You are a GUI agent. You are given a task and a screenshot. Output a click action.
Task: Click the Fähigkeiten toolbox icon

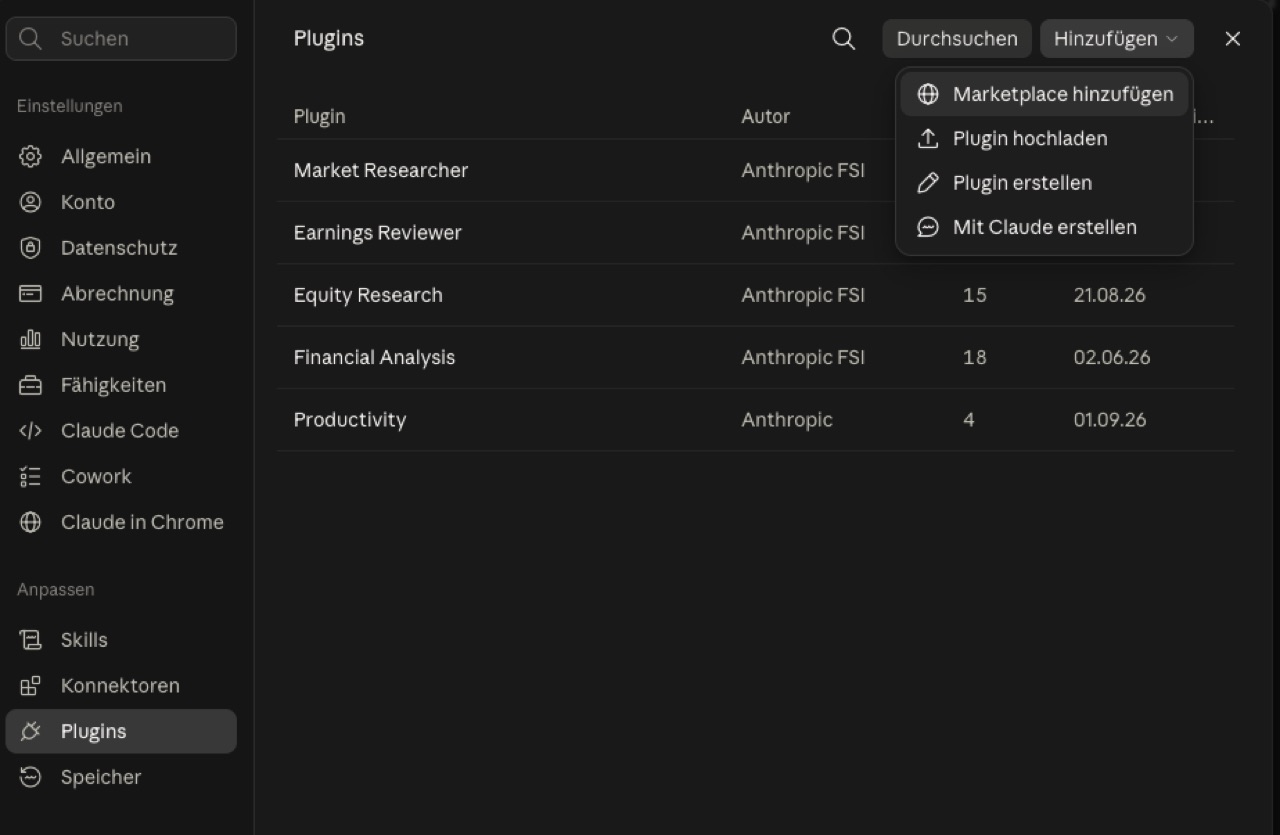coord(31,385)
